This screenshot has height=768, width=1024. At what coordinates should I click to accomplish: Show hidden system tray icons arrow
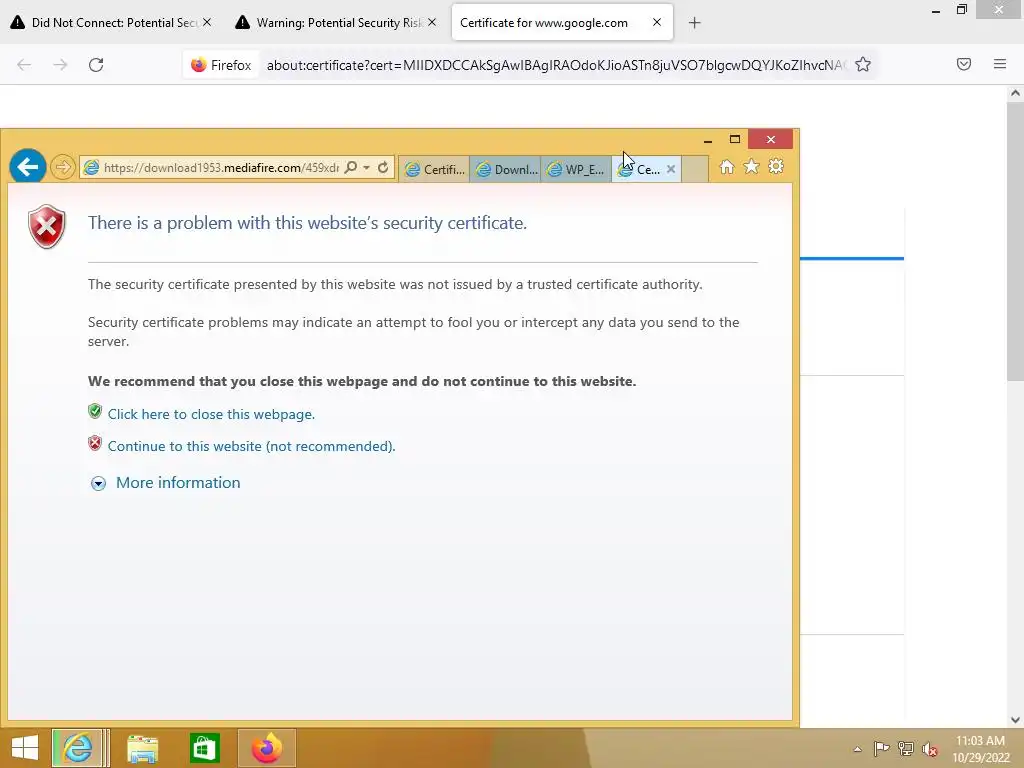click(857, 749)
